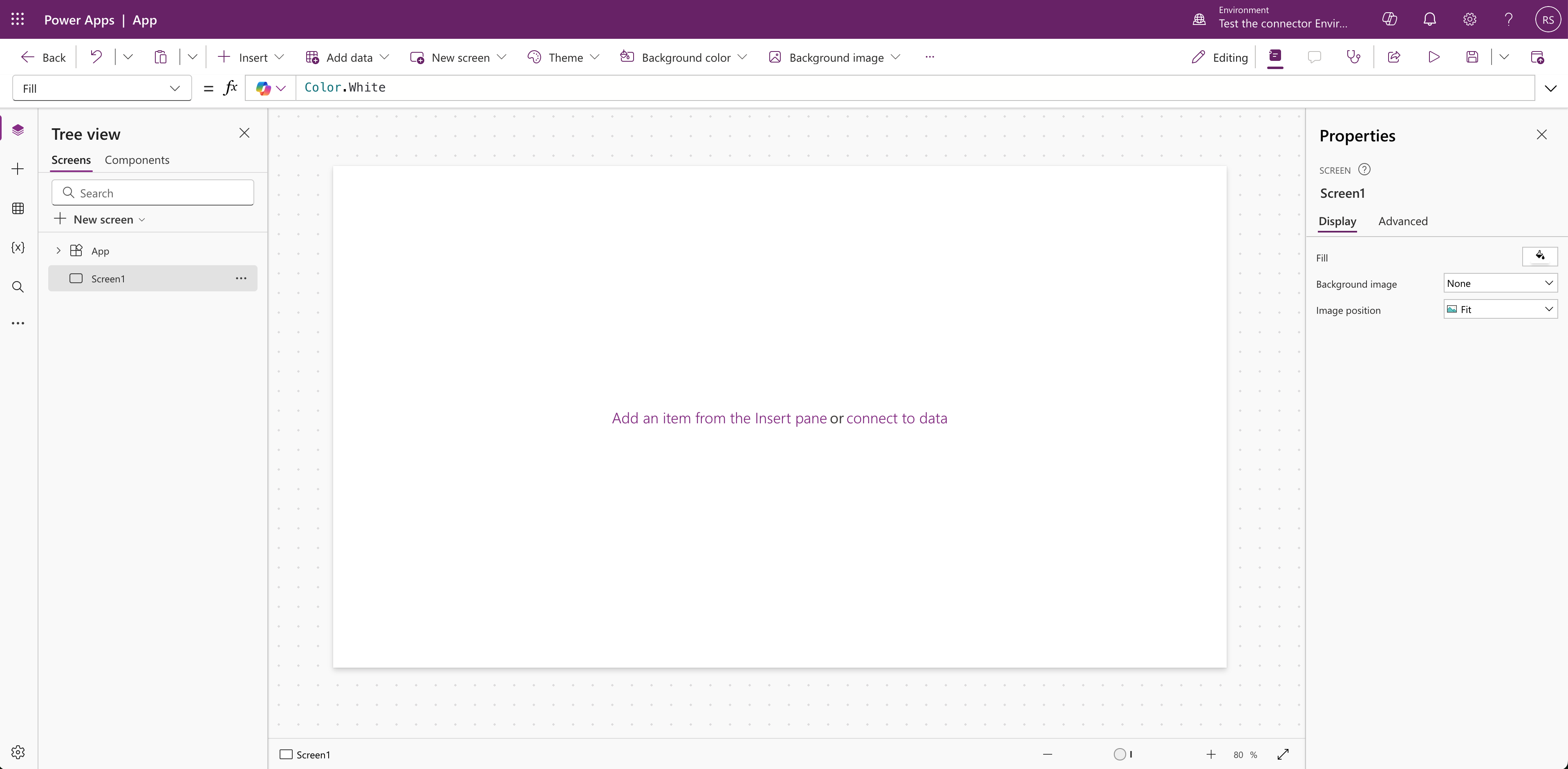
Task: Click the App checker stethoscope icon
Action: pyautogui.click(x=1353, y=57)
